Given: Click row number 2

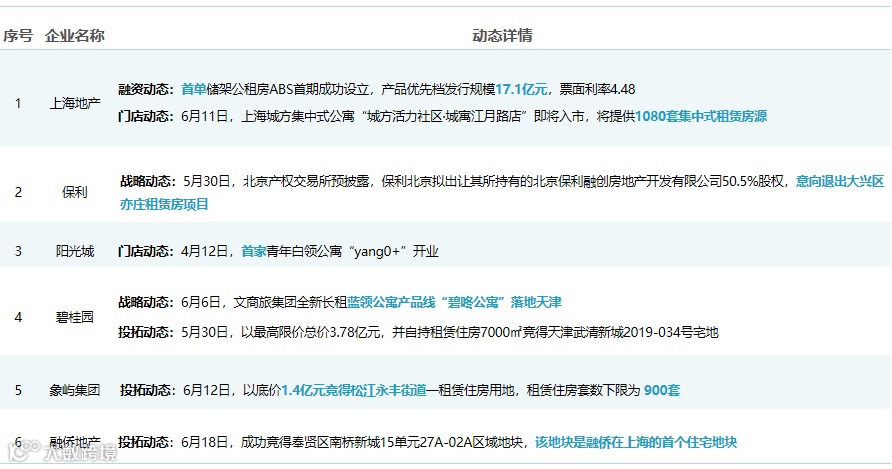Looking at the screenshot, I should [18, 192].
